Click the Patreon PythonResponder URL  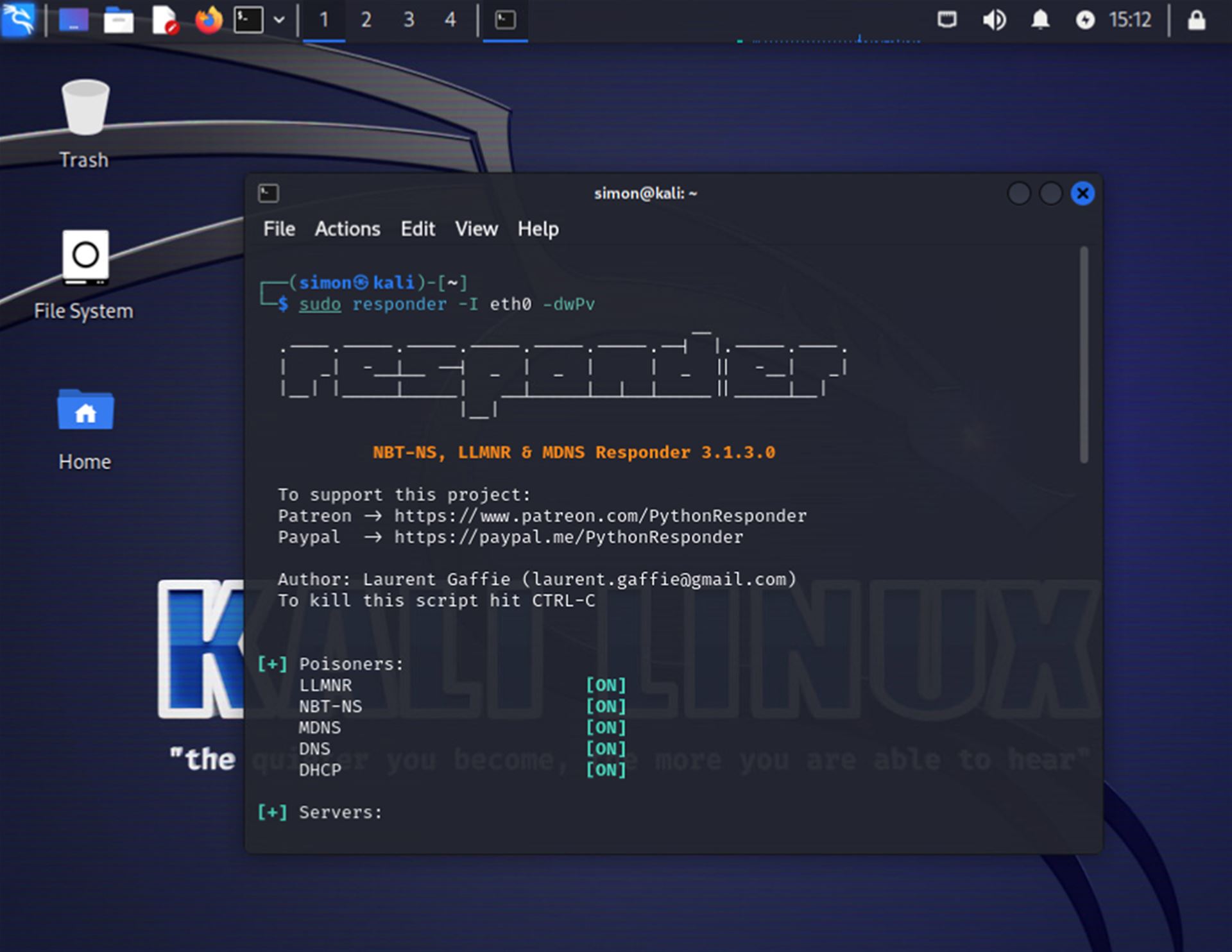pos(600,516)
